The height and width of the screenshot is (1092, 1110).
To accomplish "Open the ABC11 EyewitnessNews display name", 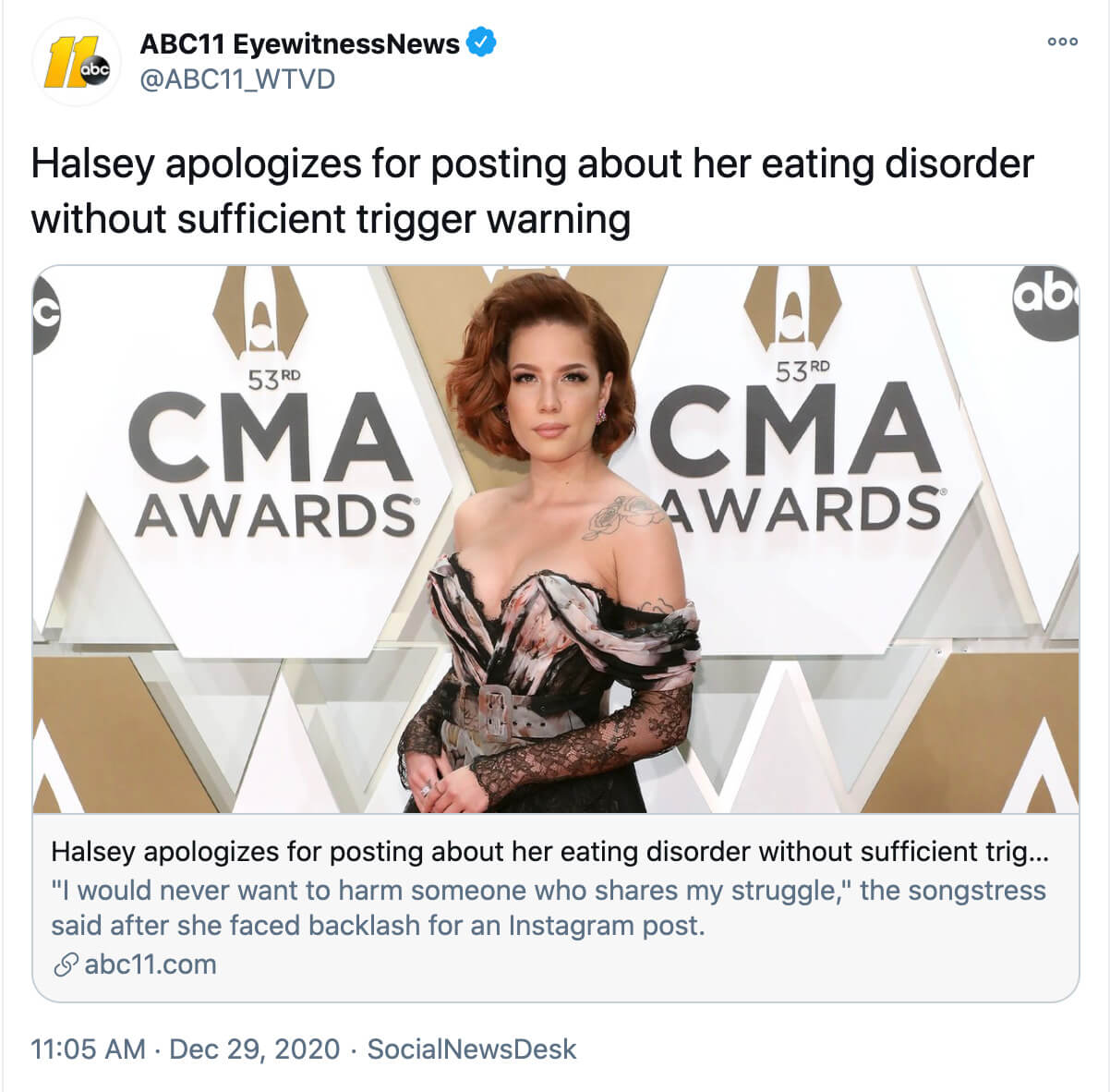I will [x=299, y=43].
